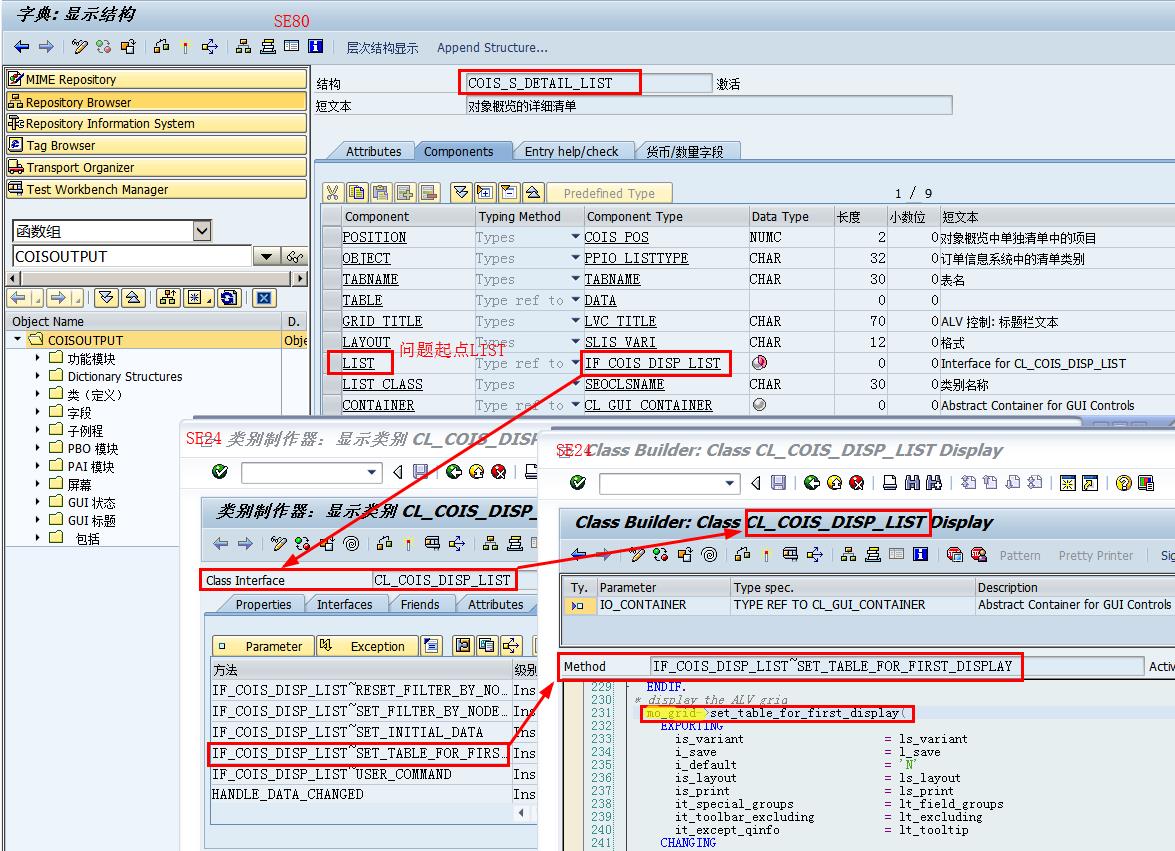Expand the GUI 状态 folder

pyautogui.click(x=37, y=501)
